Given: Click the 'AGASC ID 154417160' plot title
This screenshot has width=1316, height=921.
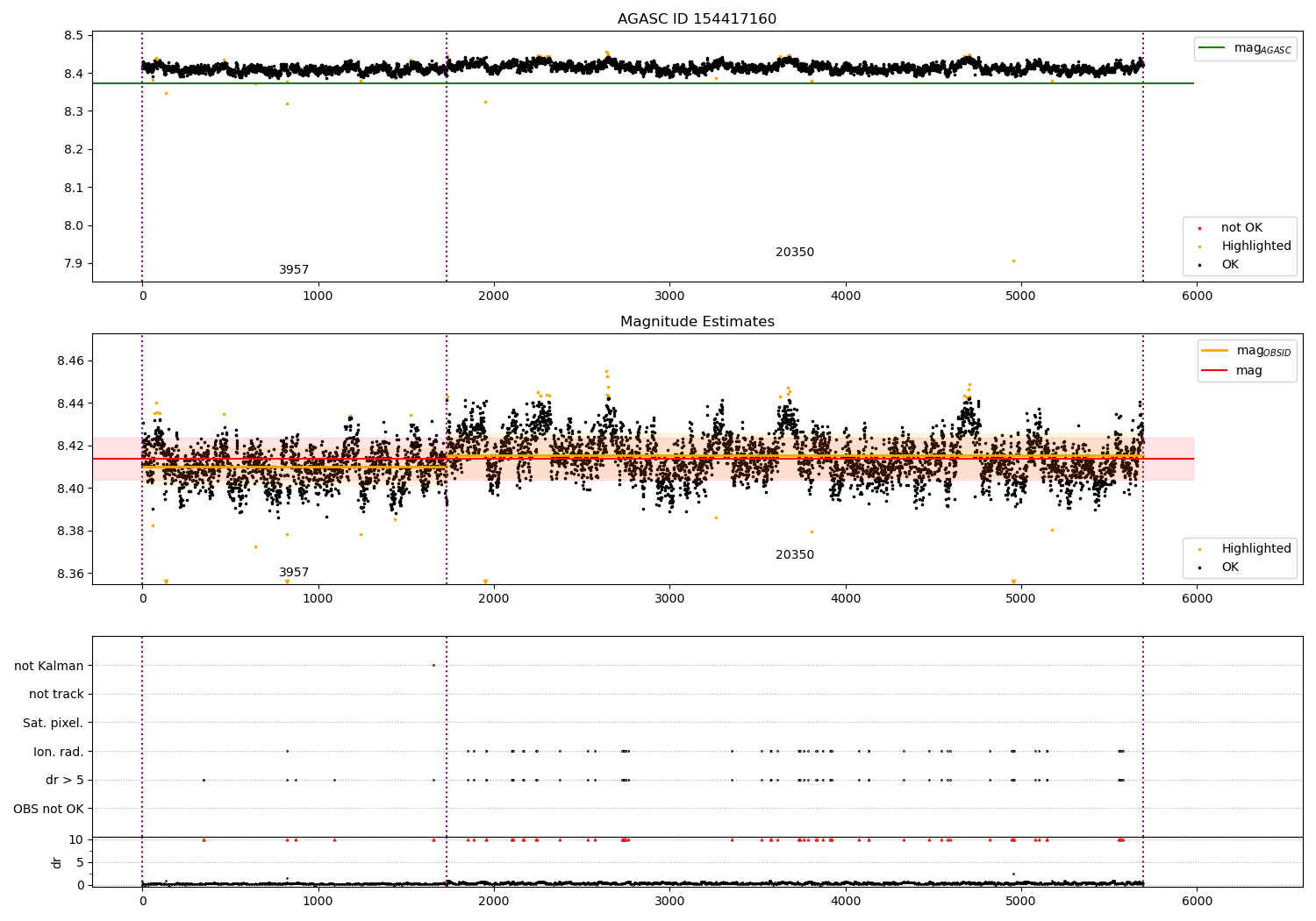Looking at the screenshot, I should click(x=697, y=19).
